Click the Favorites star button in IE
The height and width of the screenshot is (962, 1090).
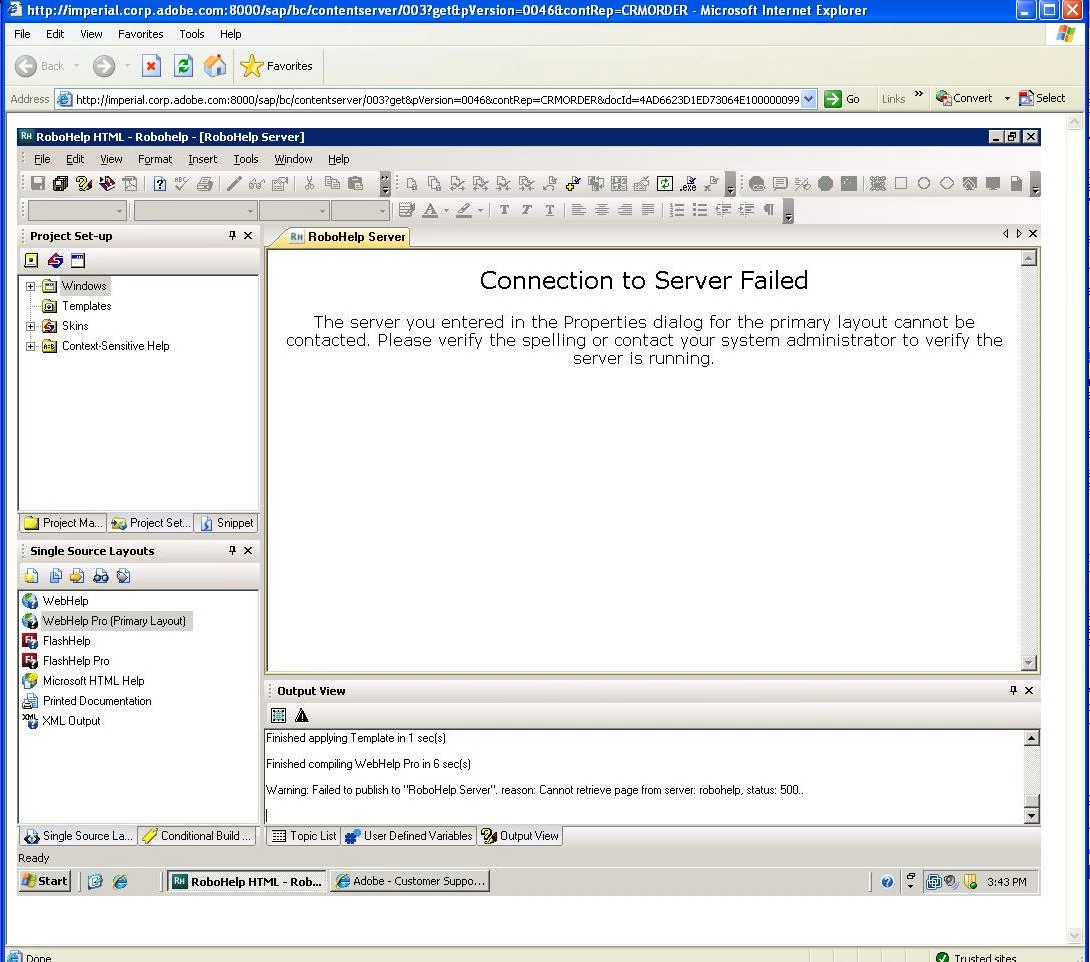coord(277,66)
